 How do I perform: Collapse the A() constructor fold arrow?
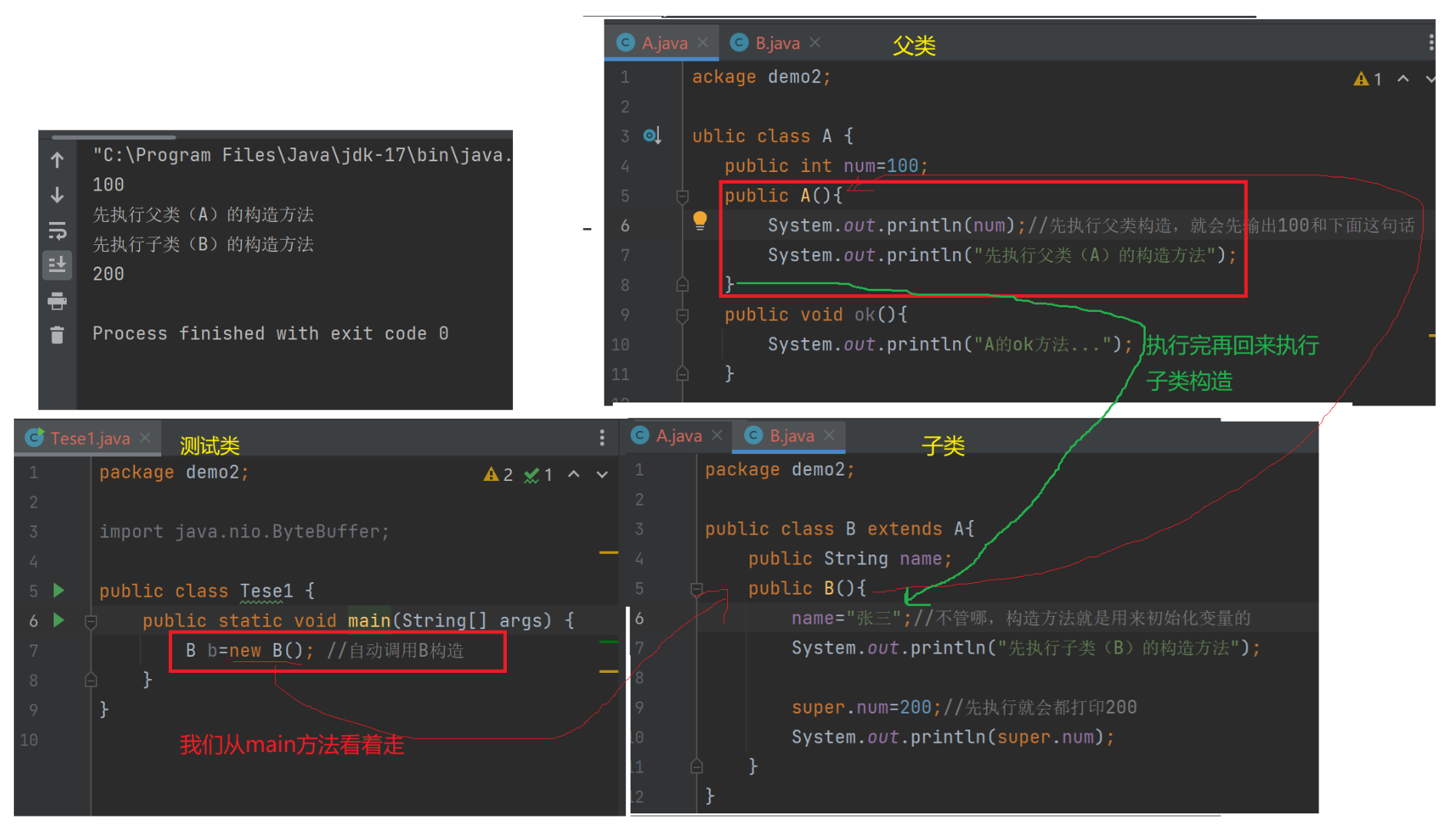point(682,197)
